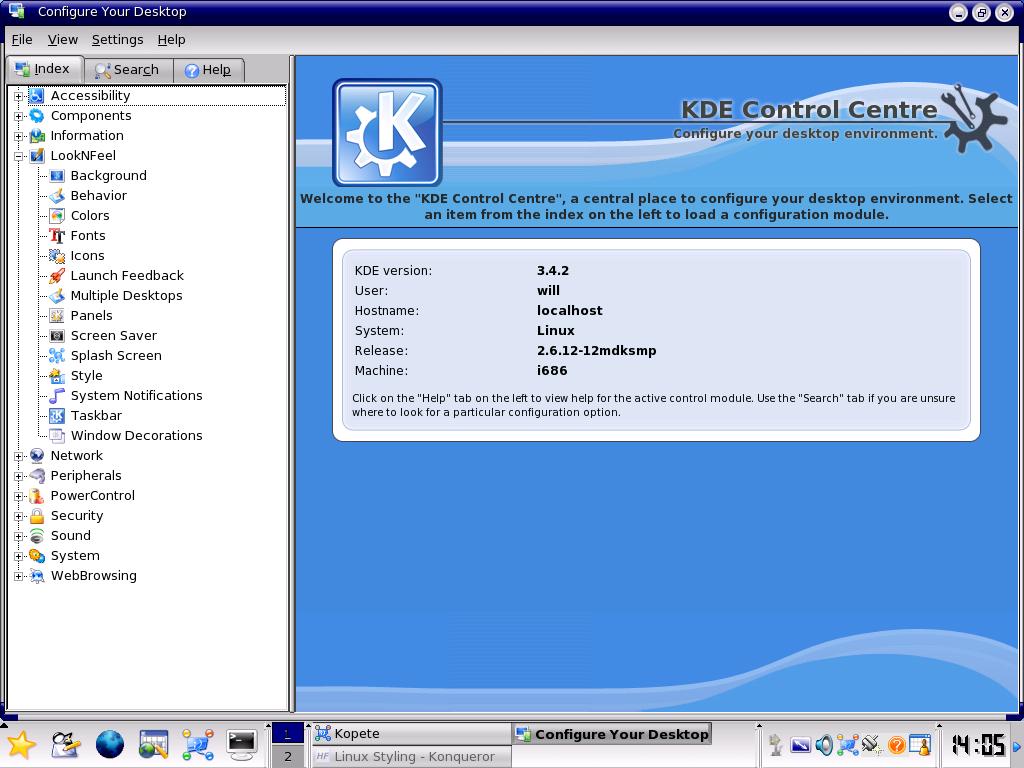This screenshot has width=1024, height=768.
Task: Select the WebBrowsing label
Action: click(x=94, y=576)
